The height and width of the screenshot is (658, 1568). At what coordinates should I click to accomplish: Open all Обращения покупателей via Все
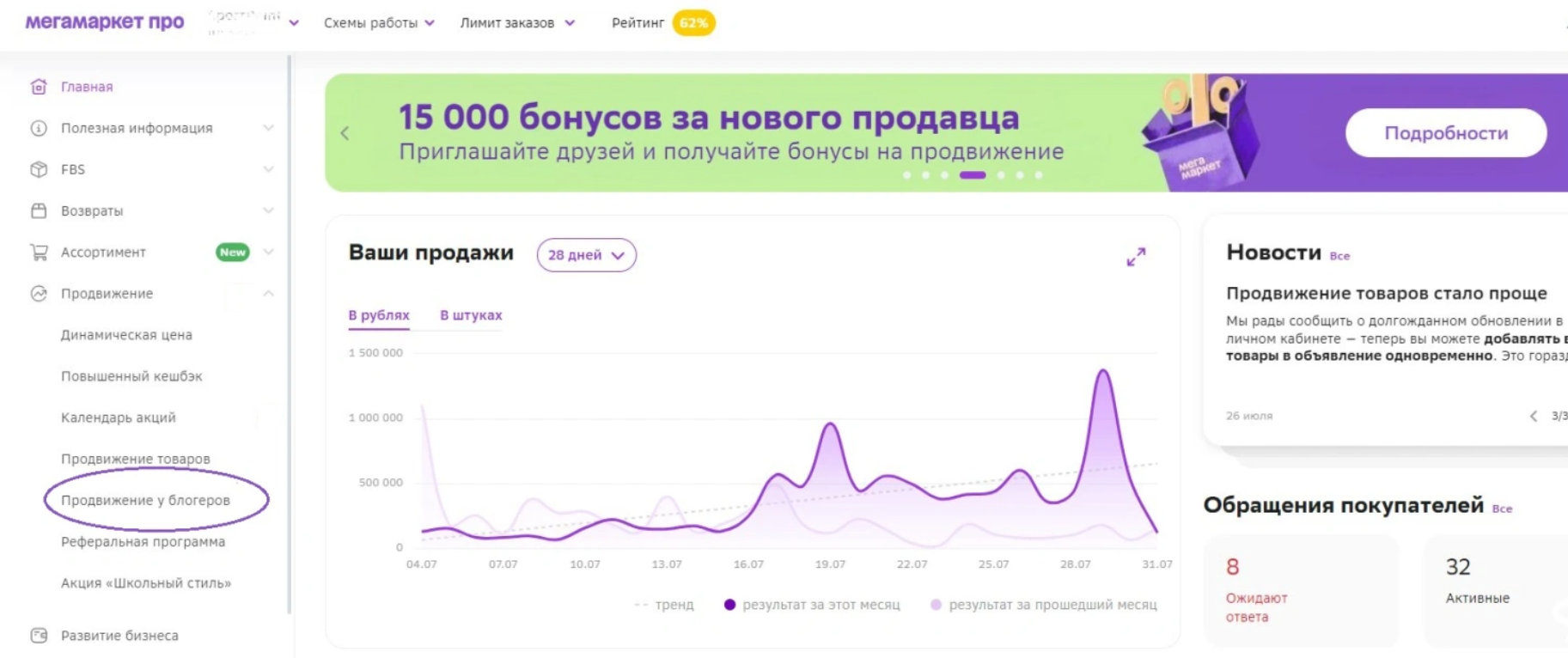point(1502,509)
